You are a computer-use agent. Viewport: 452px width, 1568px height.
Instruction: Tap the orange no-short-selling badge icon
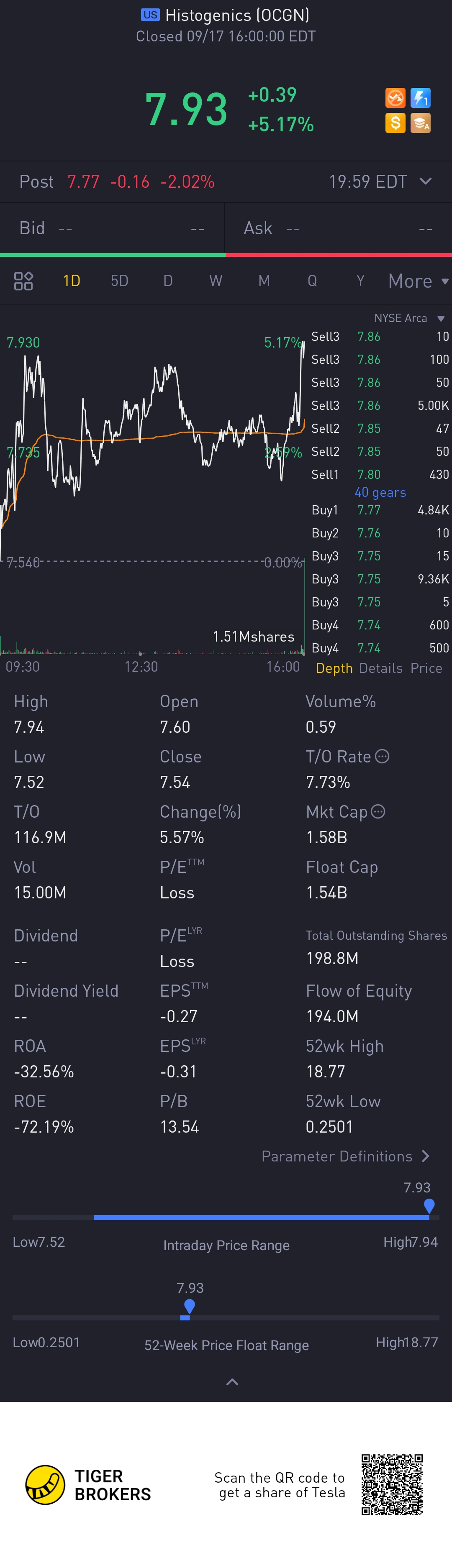[x=395, y=98]
